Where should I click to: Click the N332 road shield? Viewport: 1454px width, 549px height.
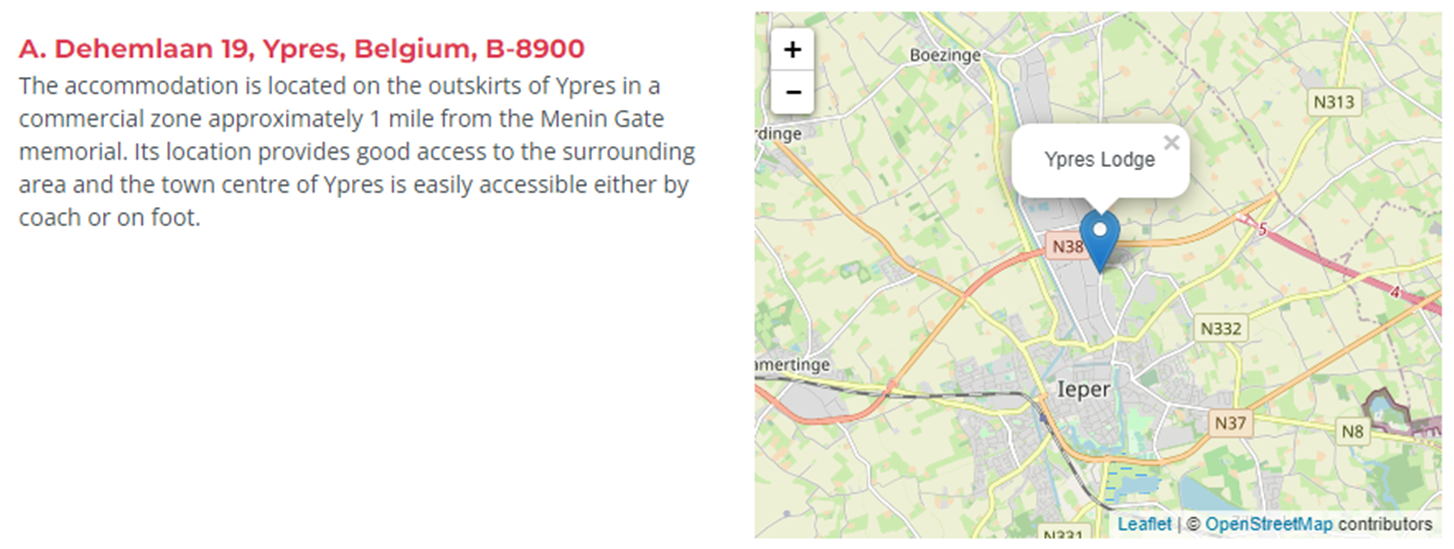(1220, 328)
